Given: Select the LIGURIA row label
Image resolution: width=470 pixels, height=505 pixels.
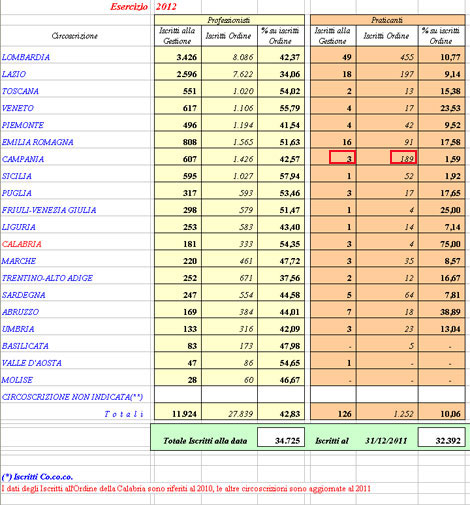Looking at the screenshot, I should point(19,227).
